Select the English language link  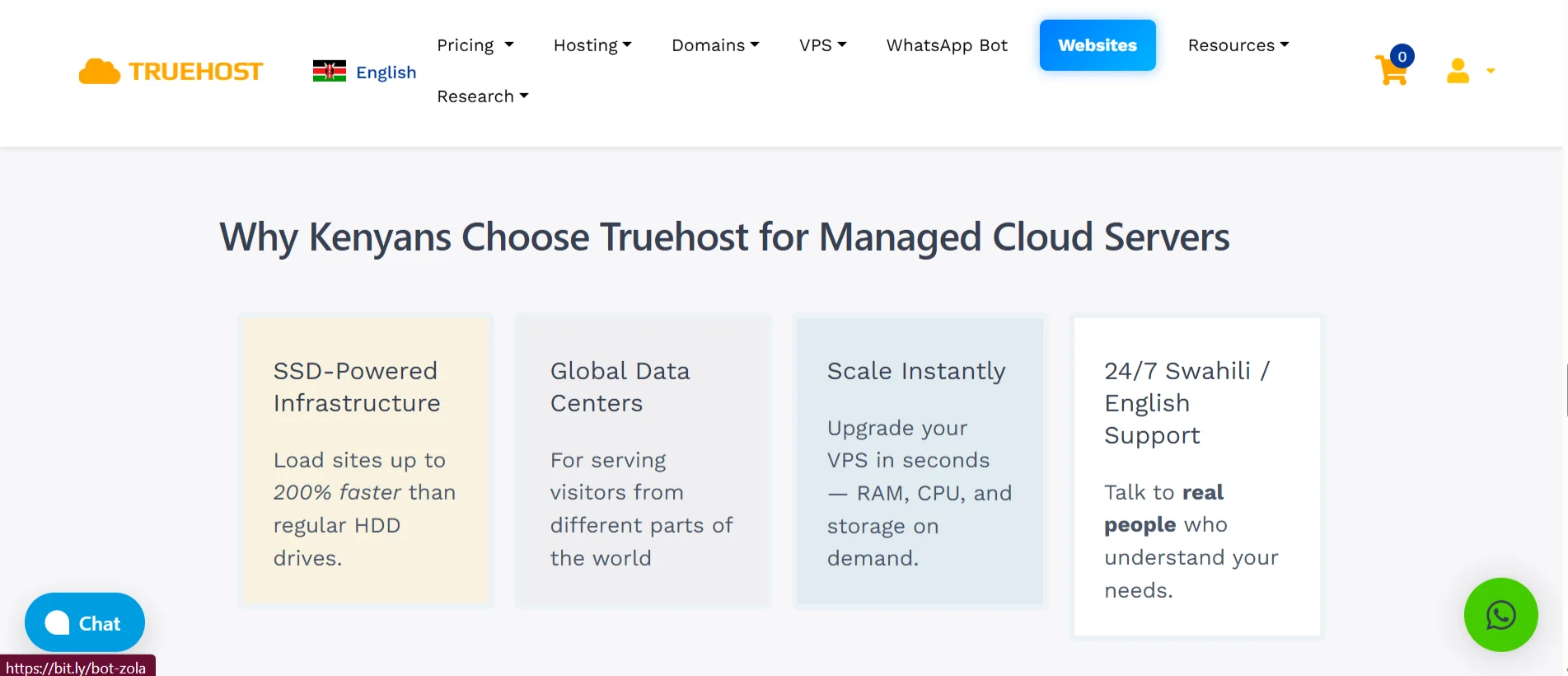(x=386, y=73)
